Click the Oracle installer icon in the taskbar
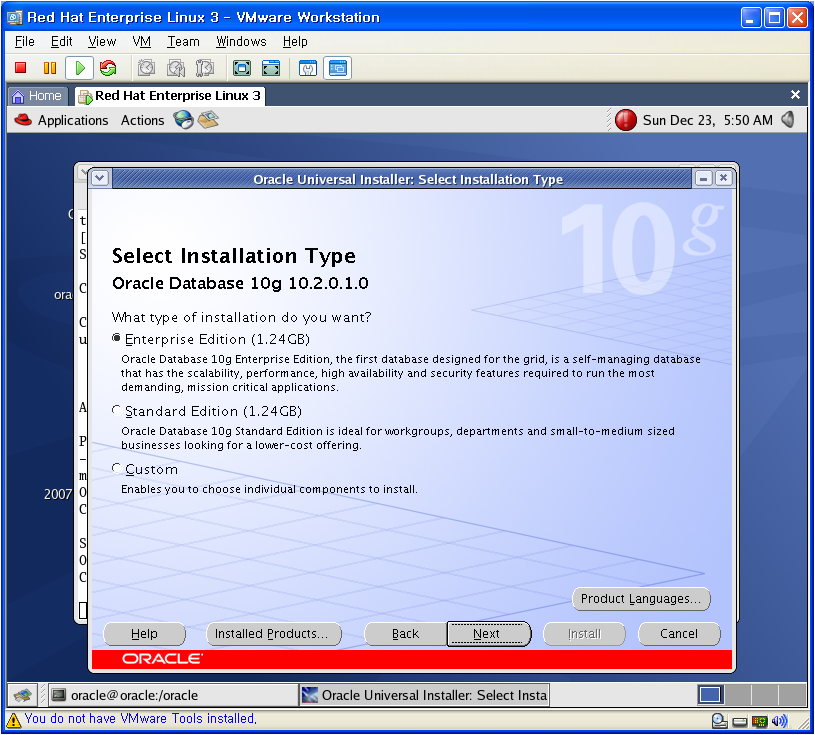The width and height of the screenshot is (815, 735). point(310,695)
